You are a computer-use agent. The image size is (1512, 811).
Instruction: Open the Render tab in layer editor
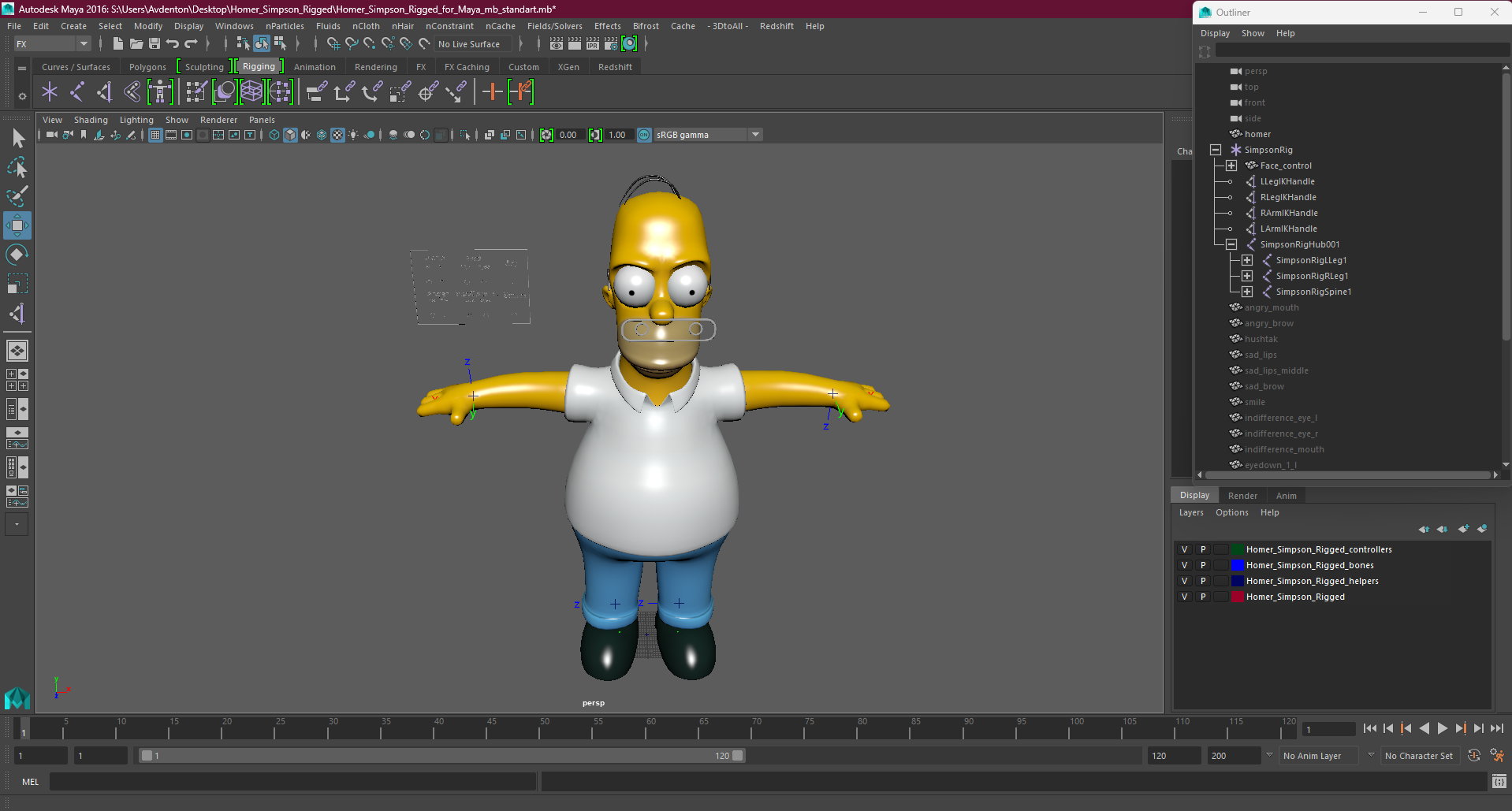point(1242,496)
